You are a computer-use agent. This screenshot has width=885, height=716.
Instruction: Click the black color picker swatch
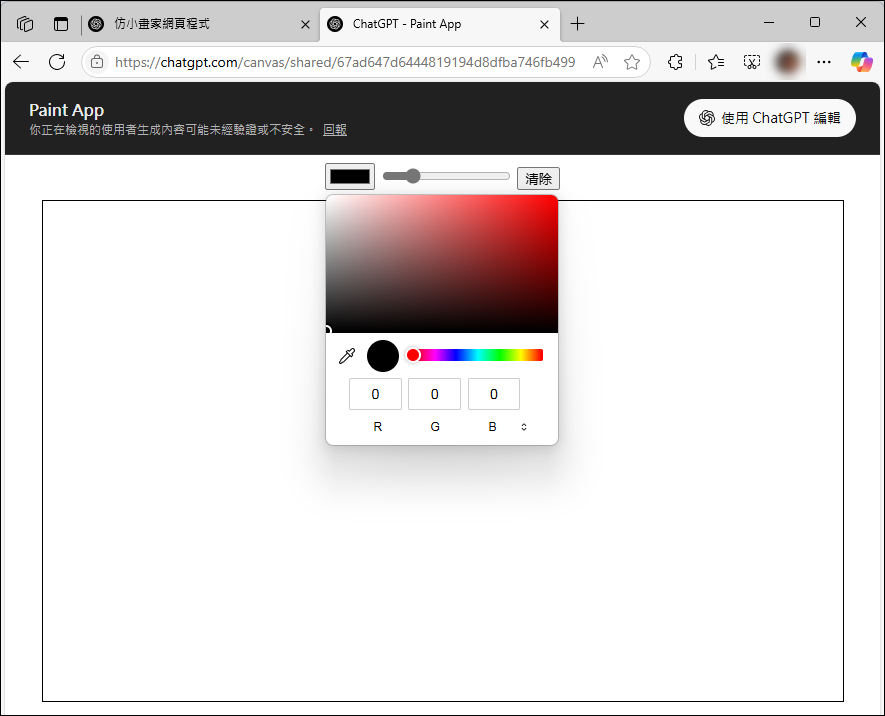pos(350,177)
